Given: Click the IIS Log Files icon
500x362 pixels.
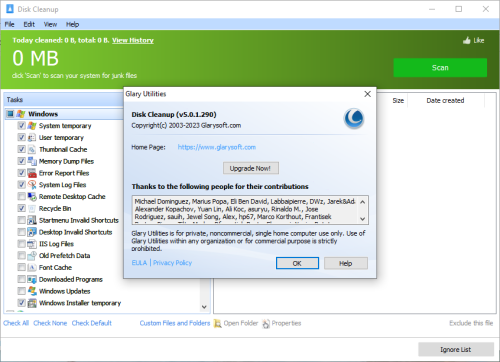Looking at the screenshot, I should [x=32, y=244].
